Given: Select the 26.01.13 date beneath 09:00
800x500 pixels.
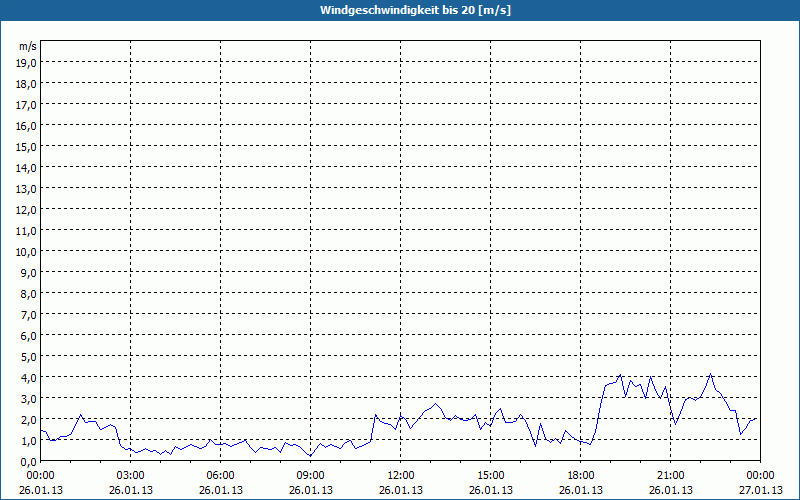Looking at the screenshot, I should [311, 490].
